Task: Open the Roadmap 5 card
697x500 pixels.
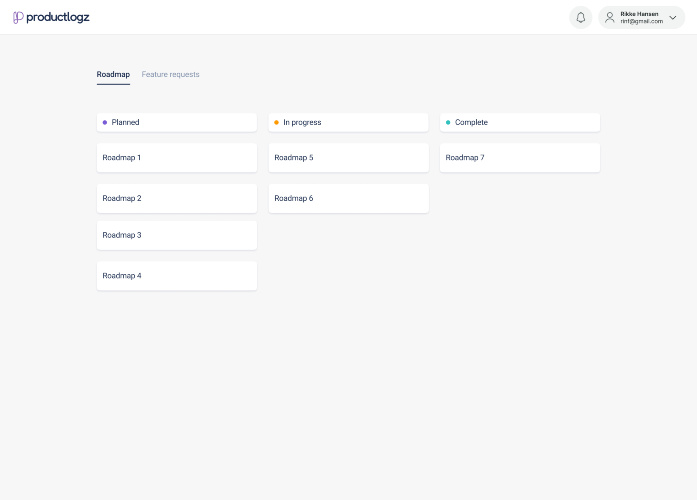Action: [348, 157]
